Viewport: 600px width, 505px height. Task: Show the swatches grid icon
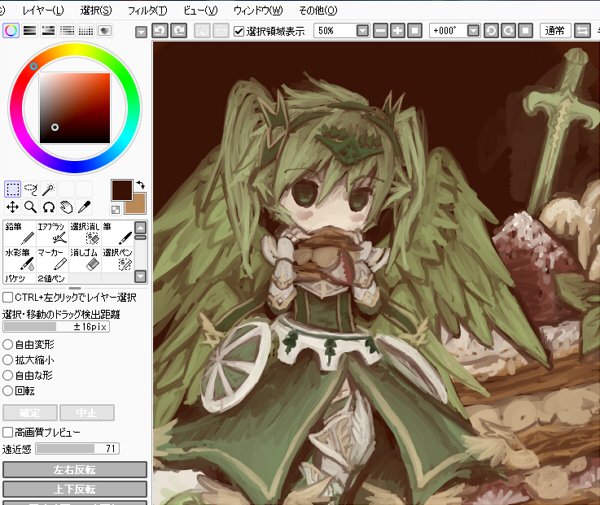pos(86,31)
